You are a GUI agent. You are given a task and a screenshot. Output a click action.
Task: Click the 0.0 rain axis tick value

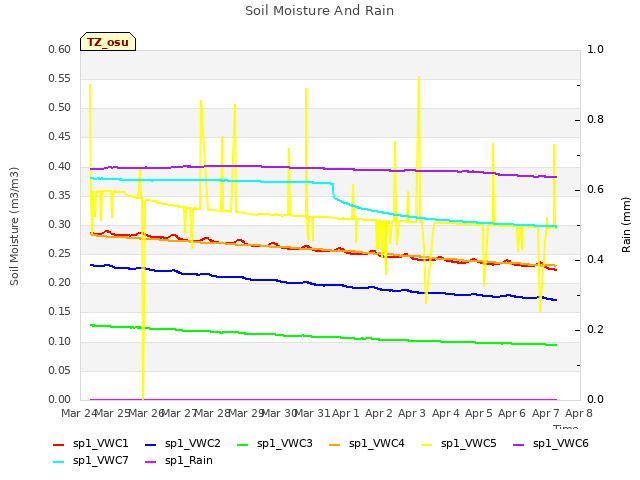click(595, 400)
